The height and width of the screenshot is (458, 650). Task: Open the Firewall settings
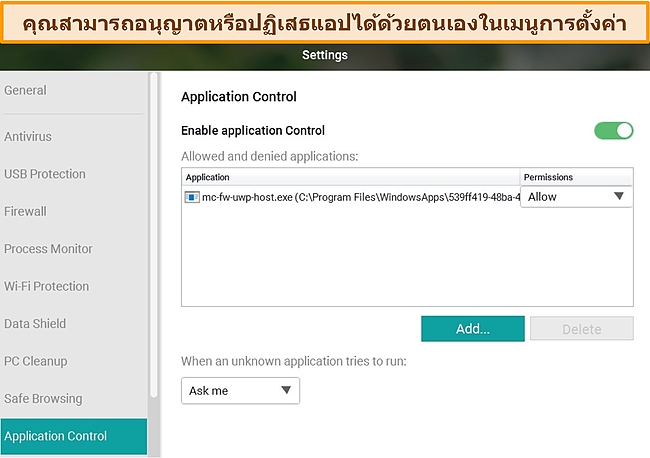coord(25,211)
